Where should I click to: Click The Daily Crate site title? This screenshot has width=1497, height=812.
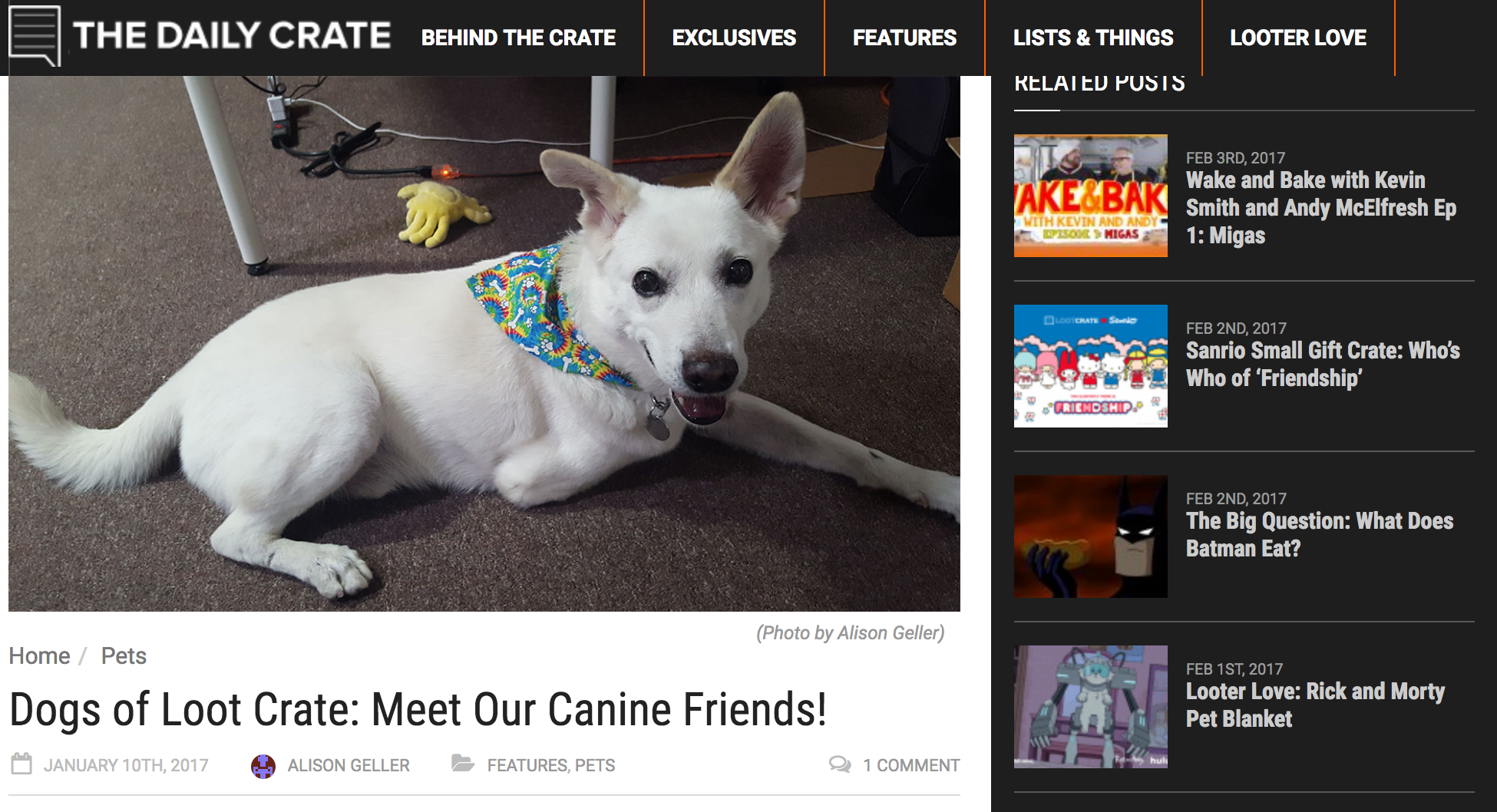(232, 35)
